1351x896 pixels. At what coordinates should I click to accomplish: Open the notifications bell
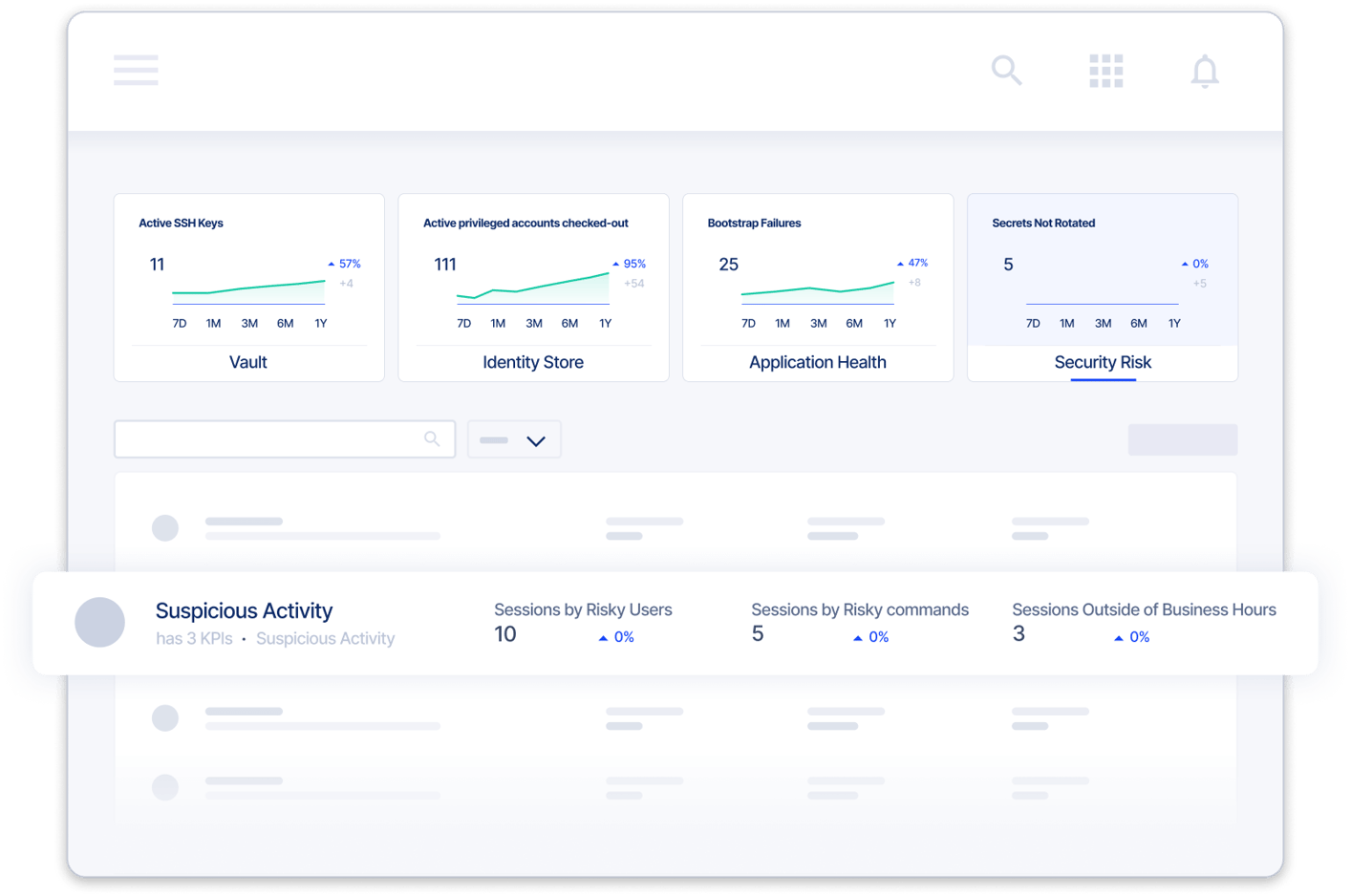click(x=1204, y=72)
